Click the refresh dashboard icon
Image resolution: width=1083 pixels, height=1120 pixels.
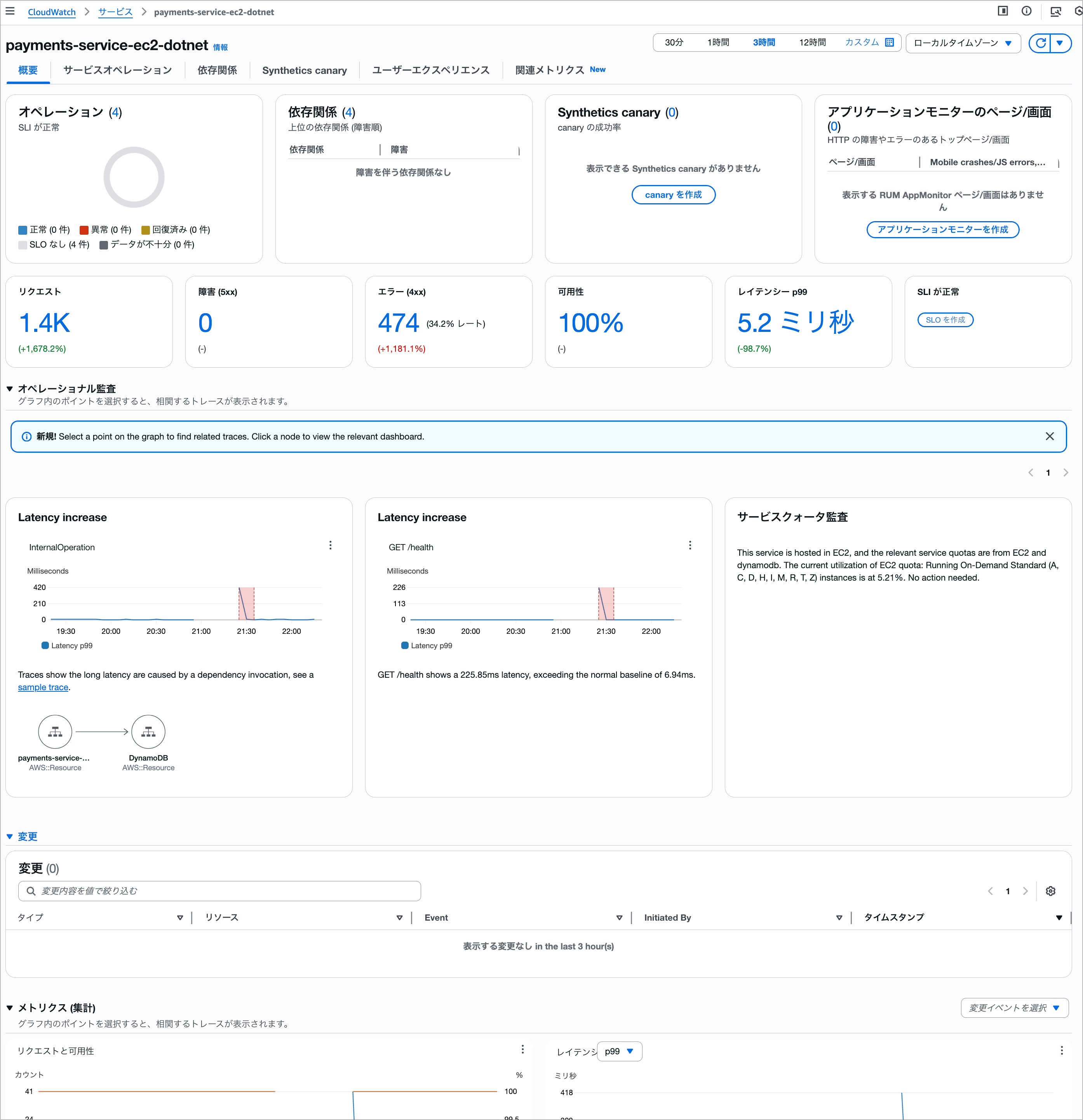(1040, 43)
